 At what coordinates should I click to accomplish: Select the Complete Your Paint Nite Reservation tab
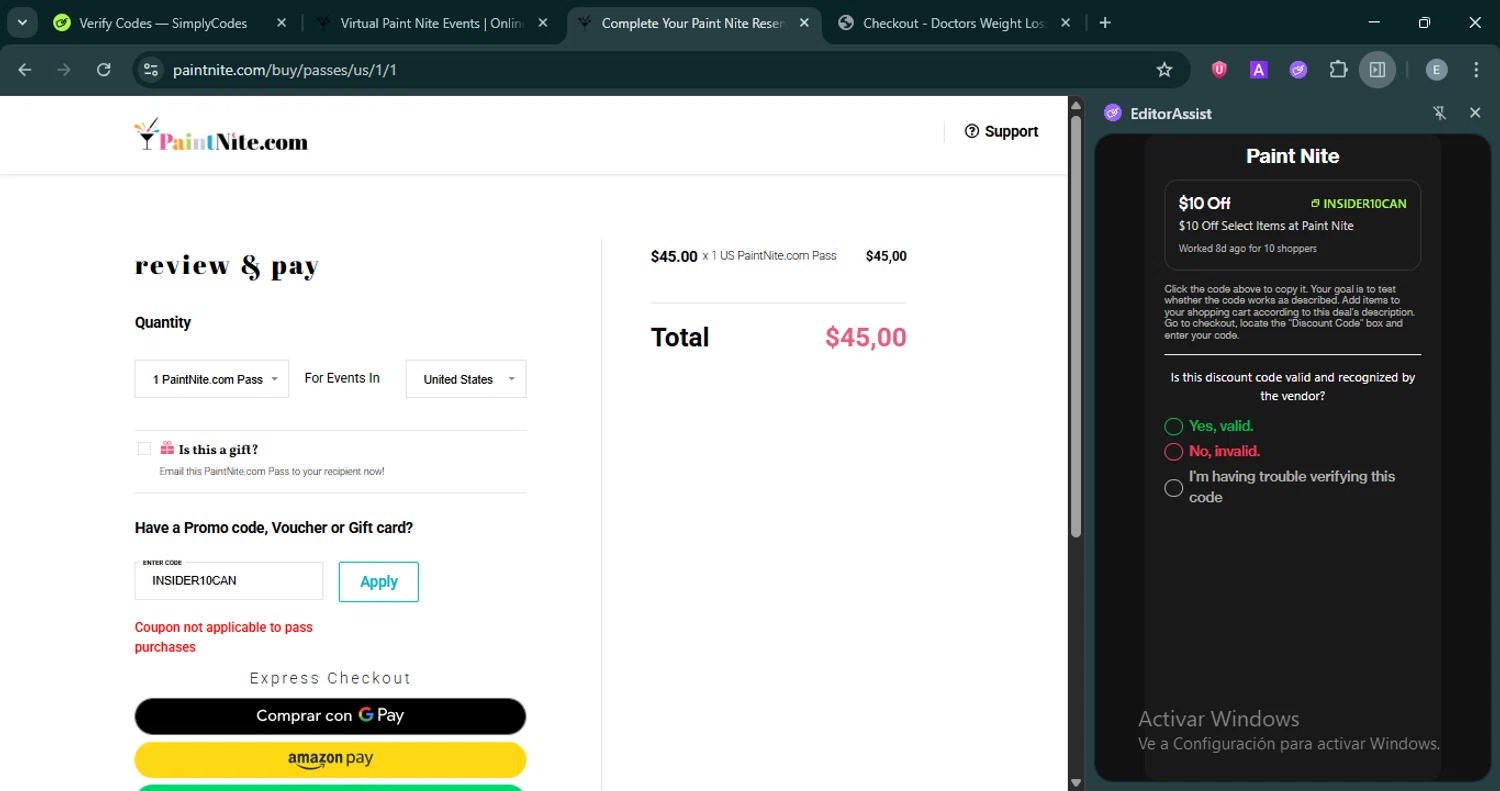(x=693, y=23)
